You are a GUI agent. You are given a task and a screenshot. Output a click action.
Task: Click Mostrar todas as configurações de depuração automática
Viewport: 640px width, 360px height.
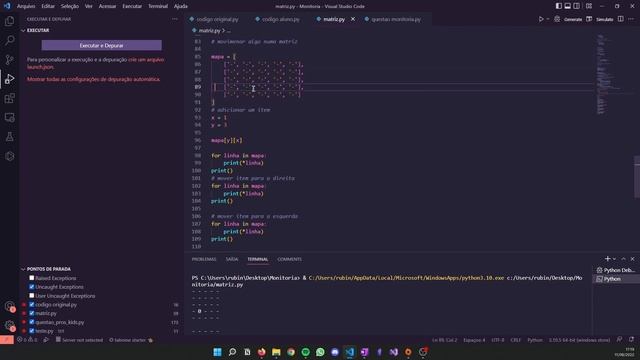(93, 79)
